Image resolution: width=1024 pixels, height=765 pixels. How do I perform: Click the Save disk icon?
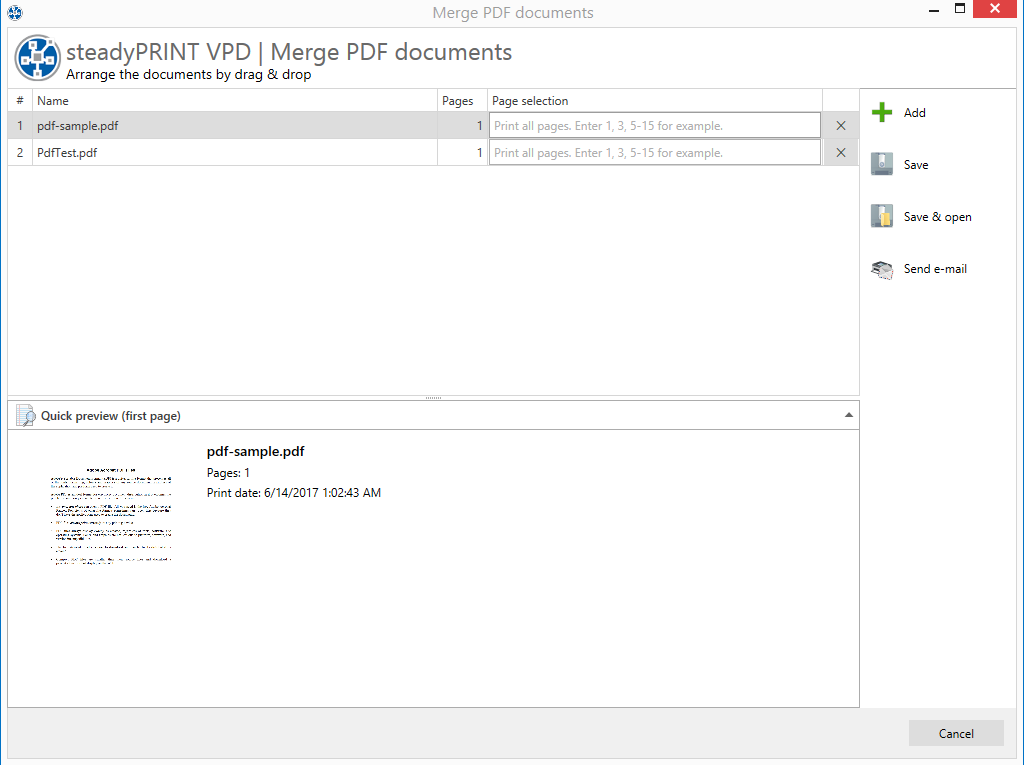(x=882, y=164)
